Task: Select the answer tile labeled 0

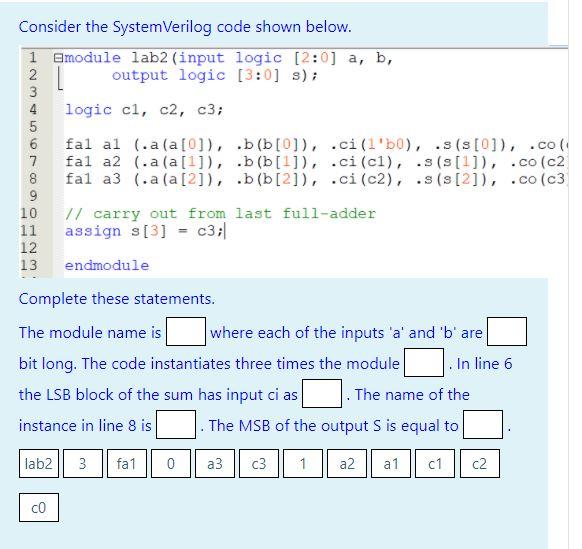Action: pyautogui.click(x=171, y=463)
